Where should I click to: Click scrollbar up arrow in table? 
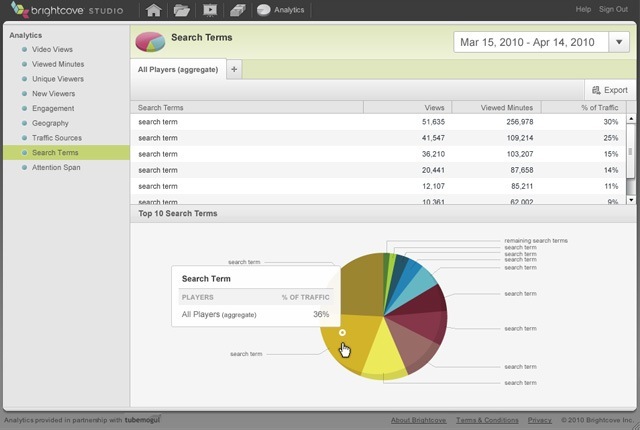point(631,119)
